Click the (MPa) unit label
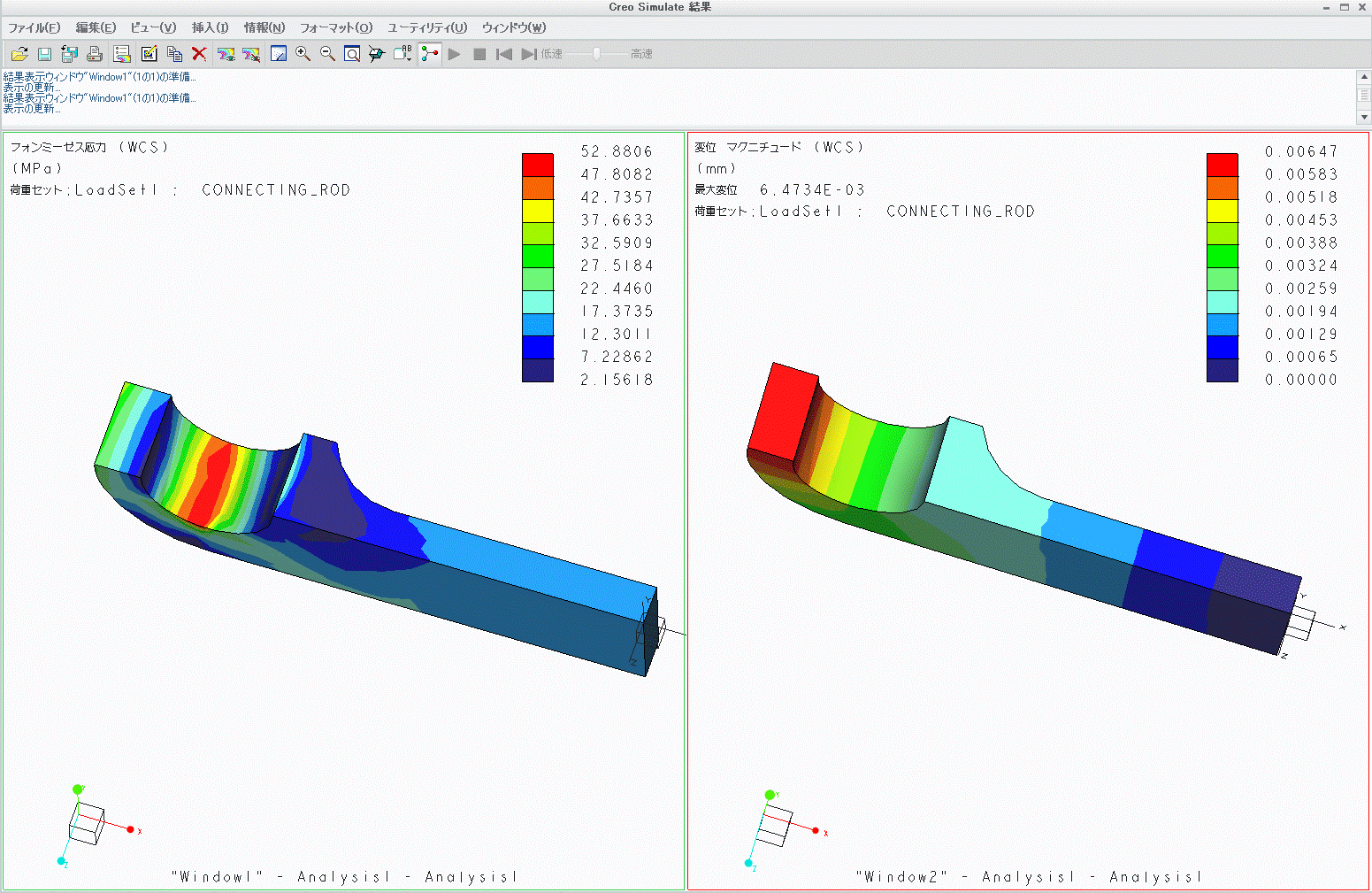Viewport: 1372px width, 893px height. coord(37,168)
